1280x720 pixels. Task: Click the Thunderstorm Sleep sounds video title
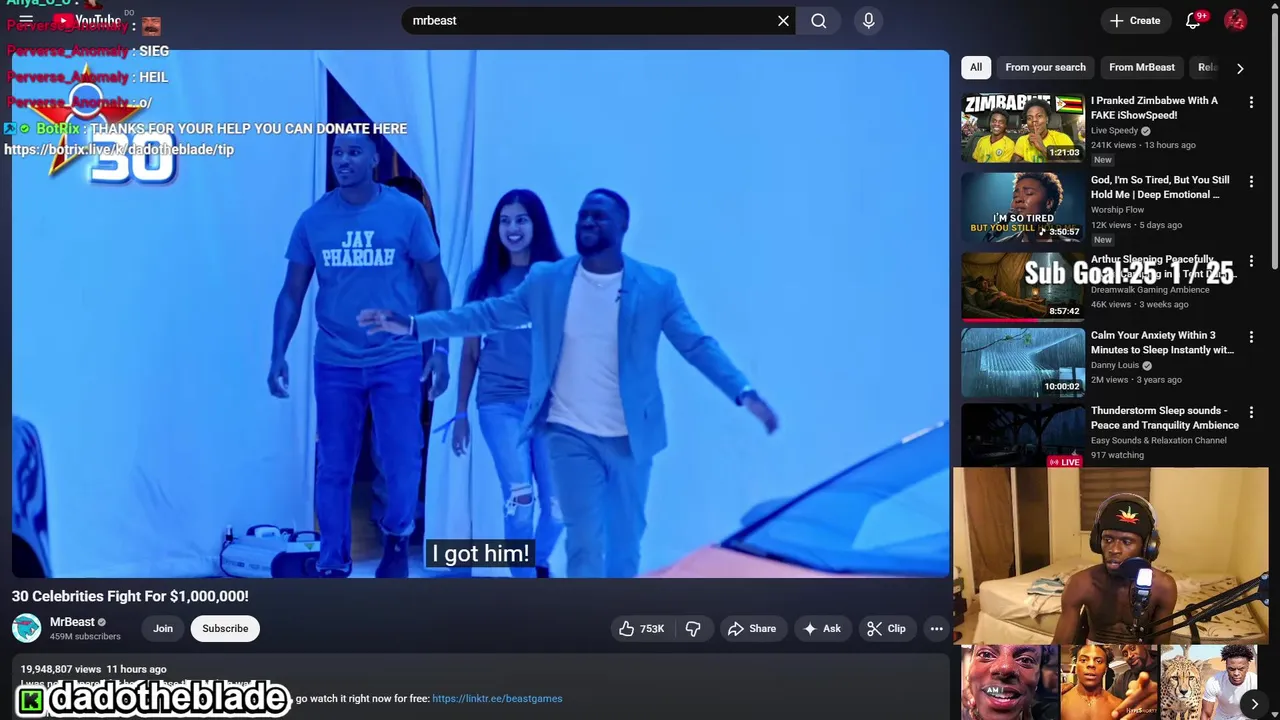tap(1164, 418)
